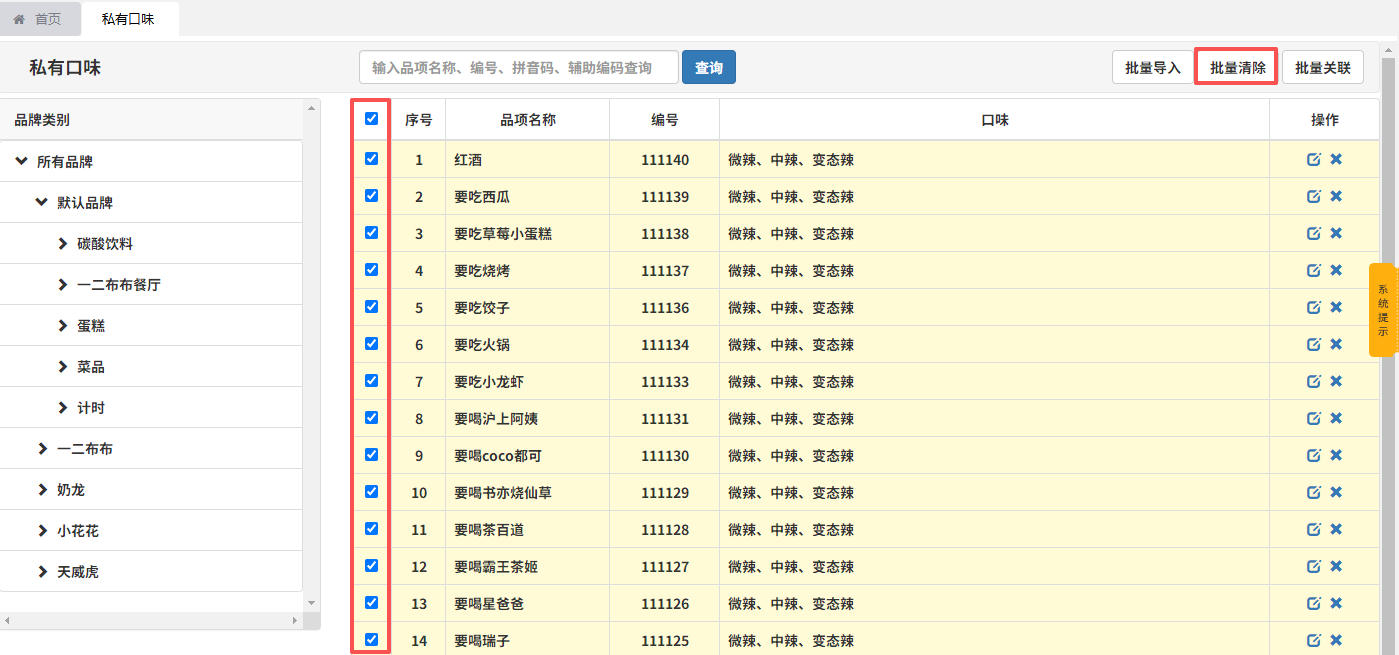Expand the 天威虎 brand node

pos(43,571)
